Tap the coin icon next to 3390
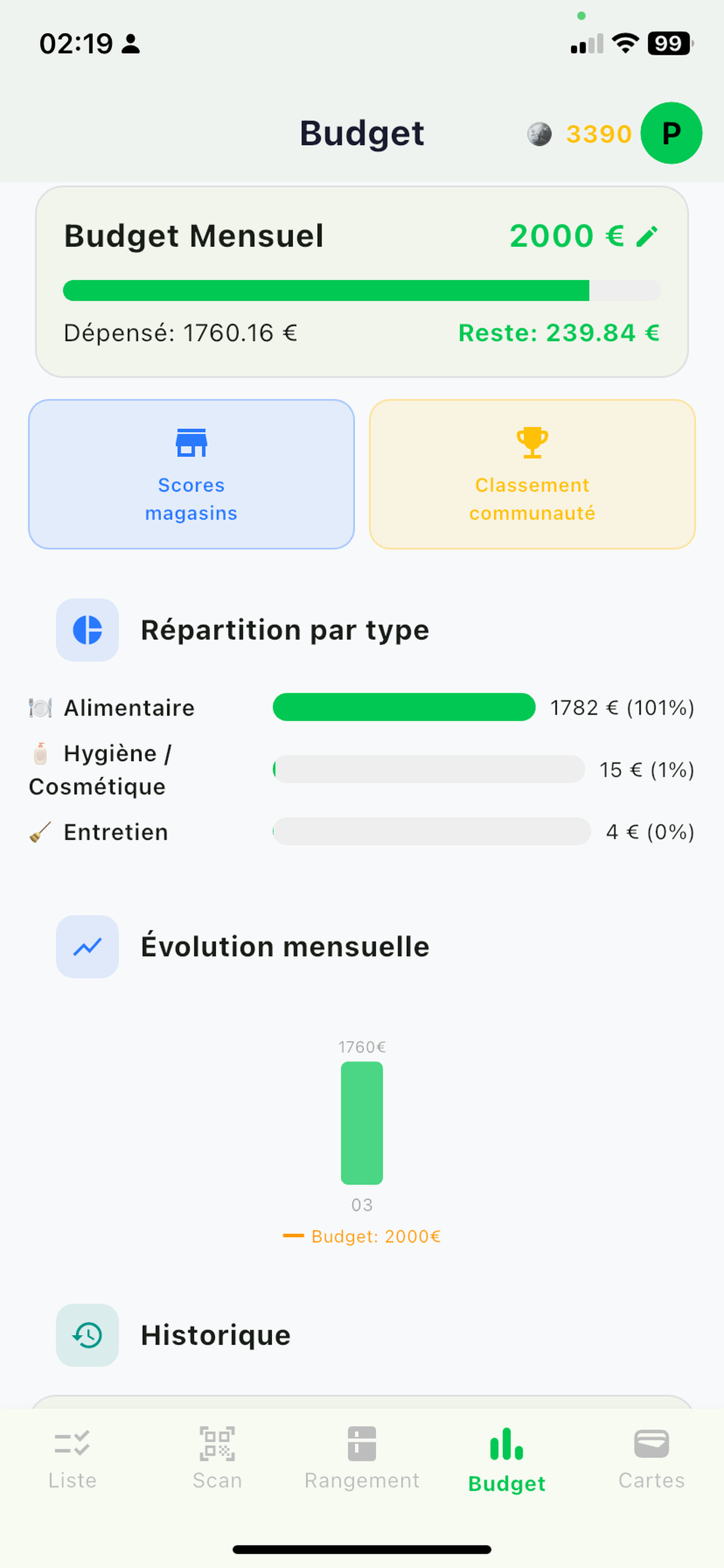Viewport: 724px width, 1568px height. coord(539,134)
